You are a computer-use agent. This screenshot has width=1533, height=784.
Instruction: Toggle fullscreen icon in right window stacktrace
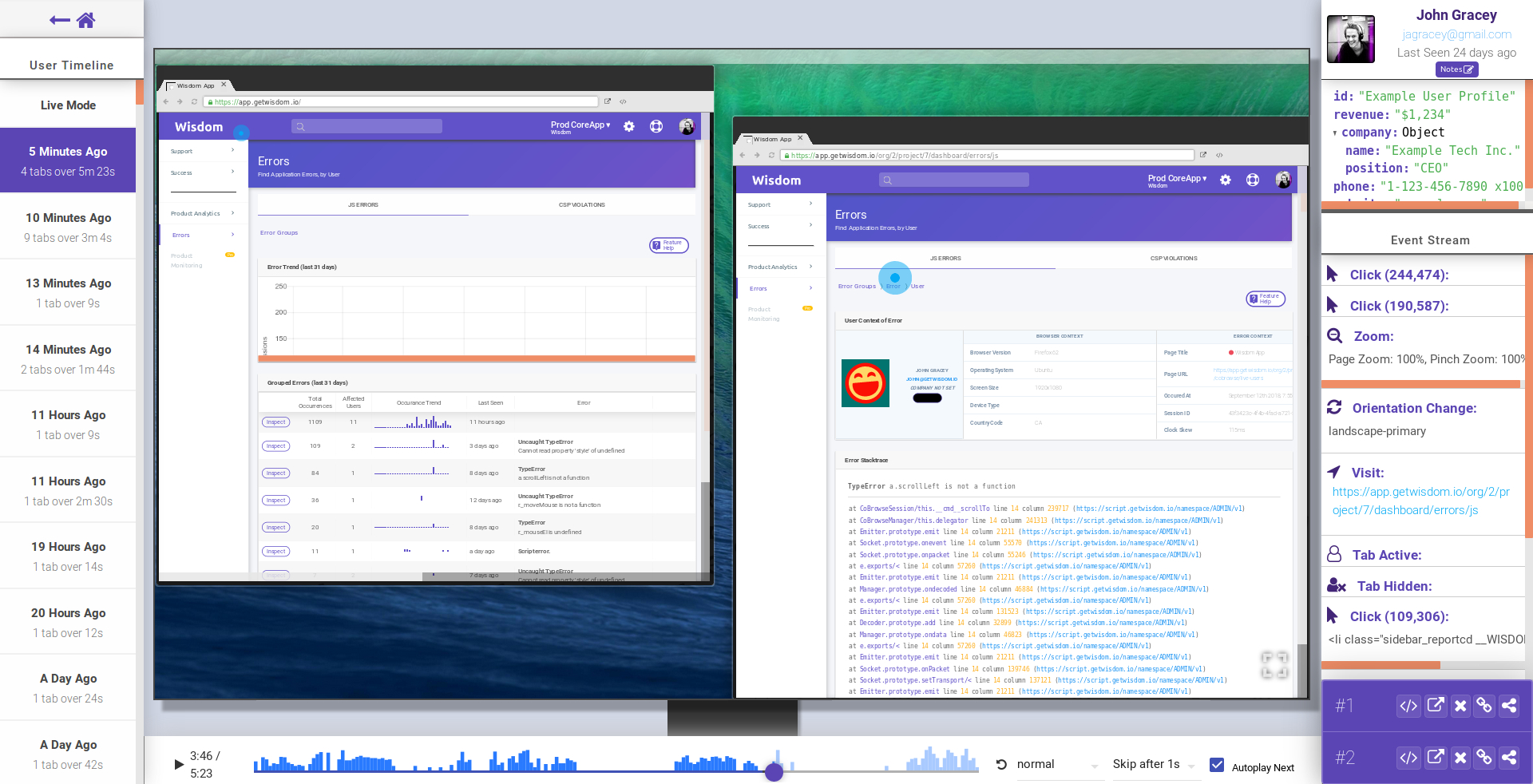pos(1274,665)
